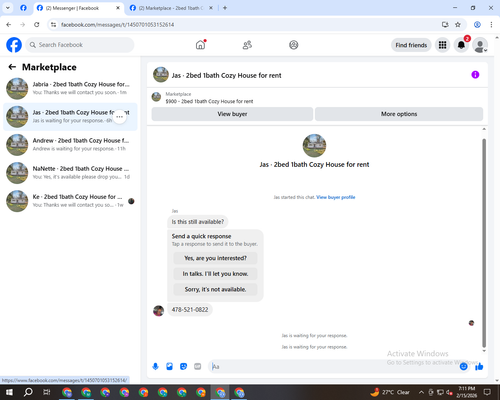Image resolution: width=500 pixels, height=400 pixels.
Task: Send a thumbs up like
Action: tap(479, 367)
